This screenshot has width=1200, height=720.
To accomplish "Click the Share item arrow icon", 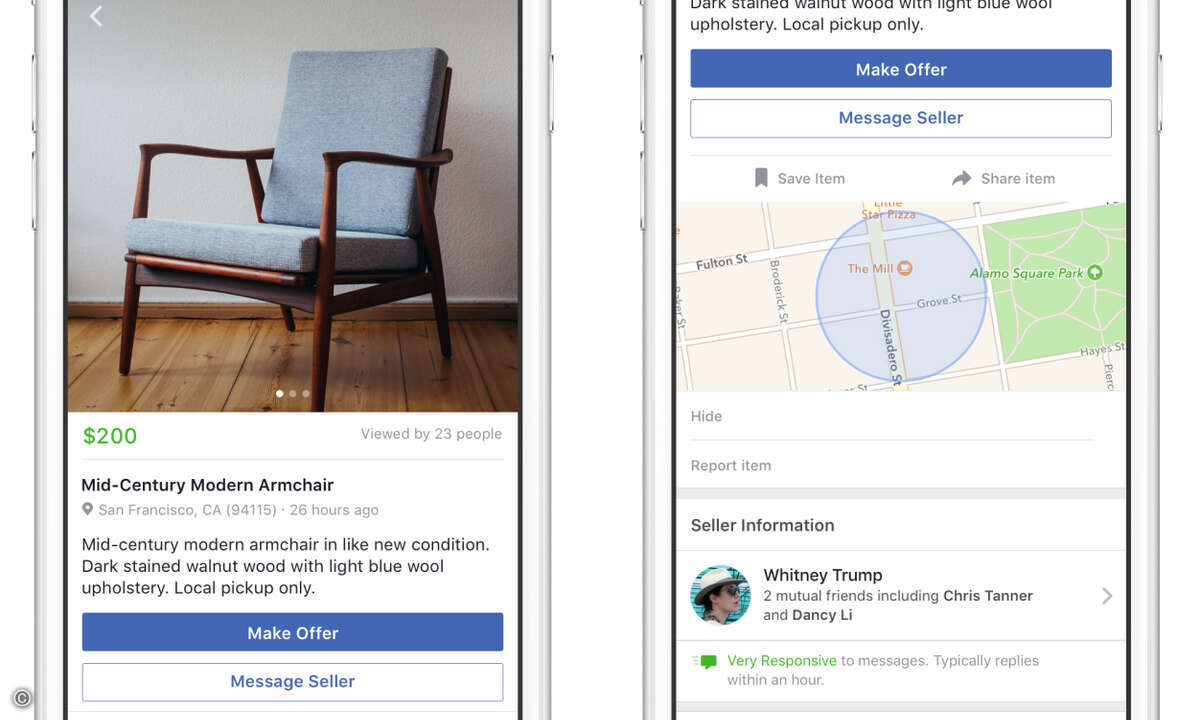I will pos(961,178).
